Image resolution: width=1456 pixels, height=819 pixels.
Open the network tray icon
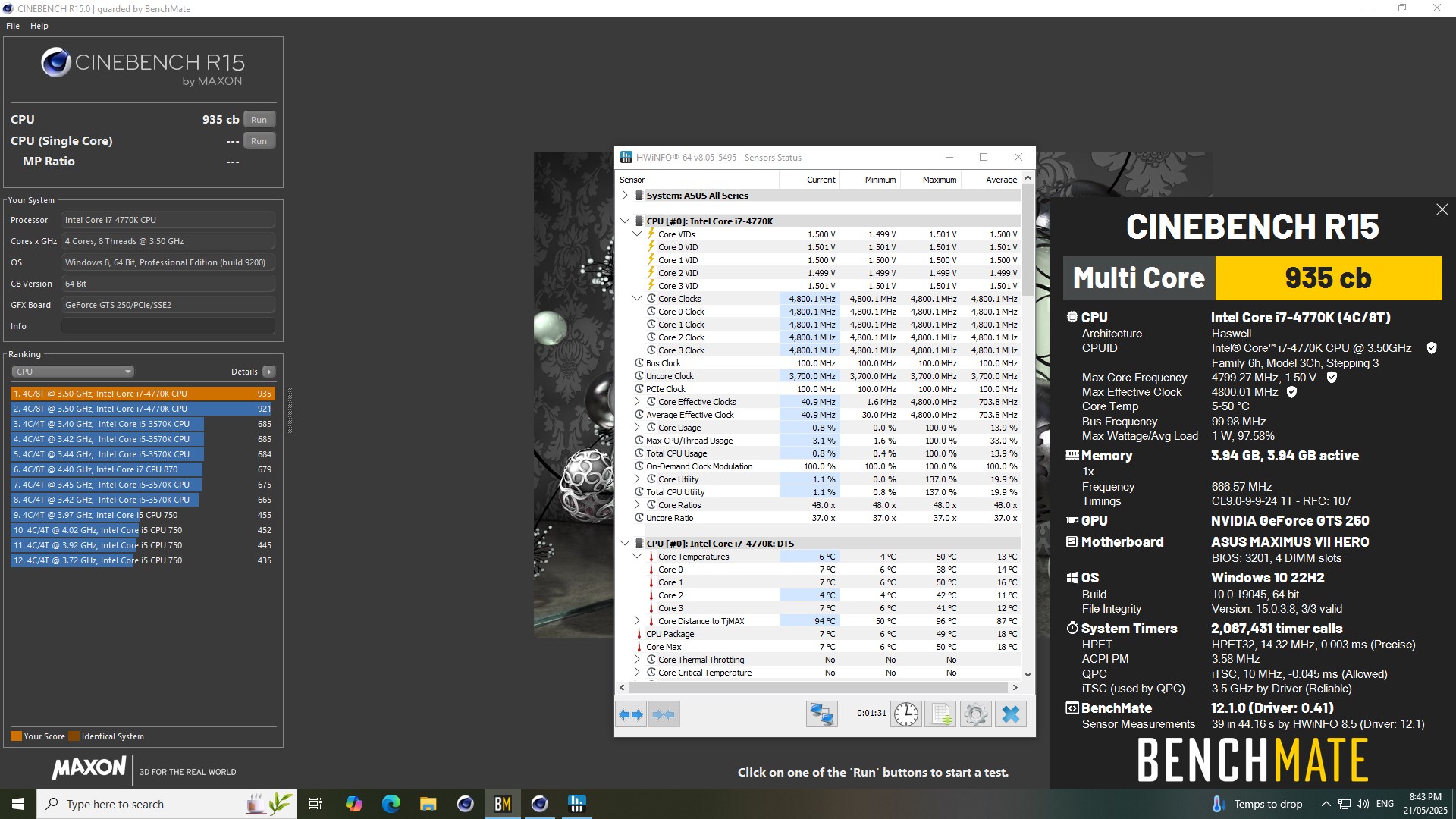(x=1344, y=804)
